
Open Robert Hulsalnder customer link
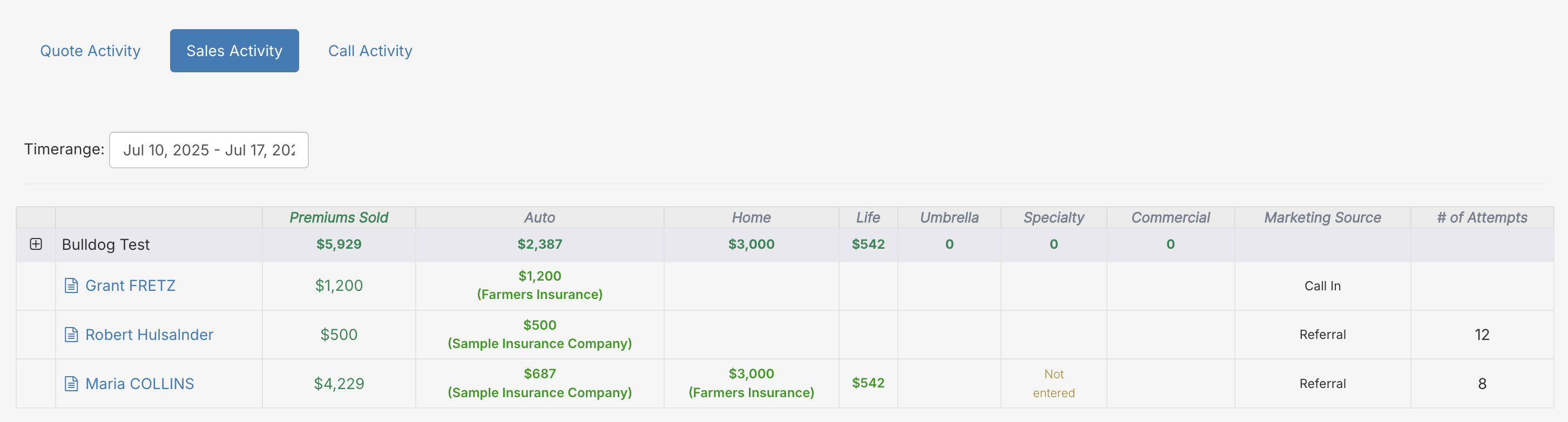tap(149, 335)
